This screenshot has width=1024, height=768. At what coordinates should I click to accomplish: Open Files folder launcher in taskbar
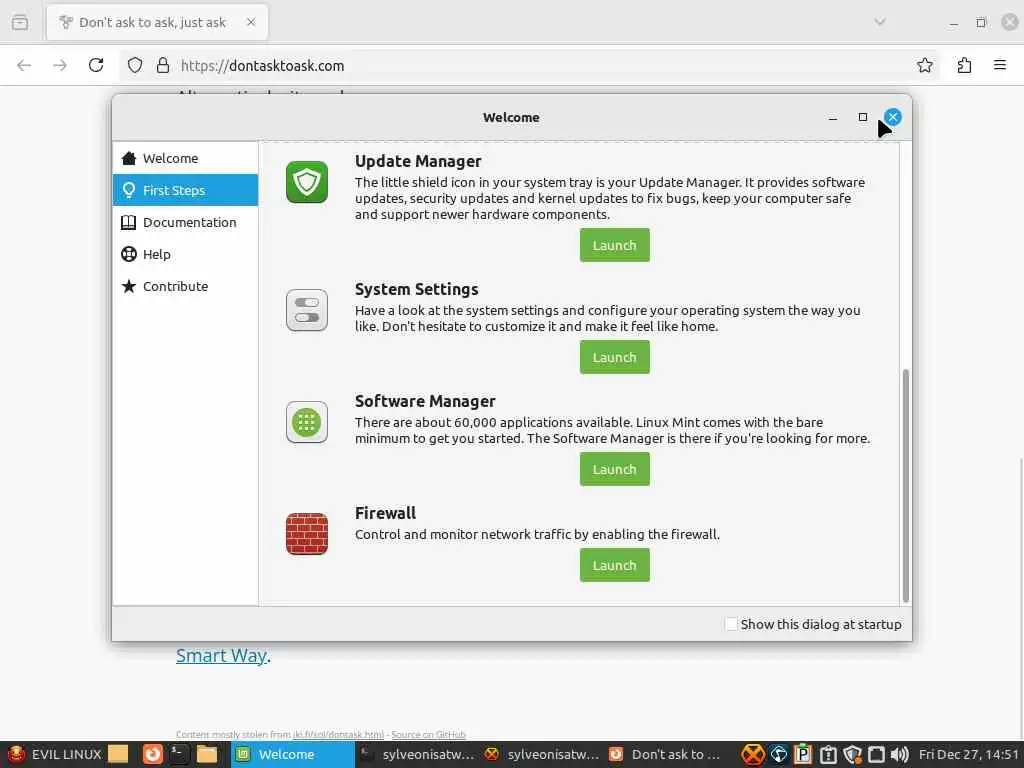[x=206, y=754]
